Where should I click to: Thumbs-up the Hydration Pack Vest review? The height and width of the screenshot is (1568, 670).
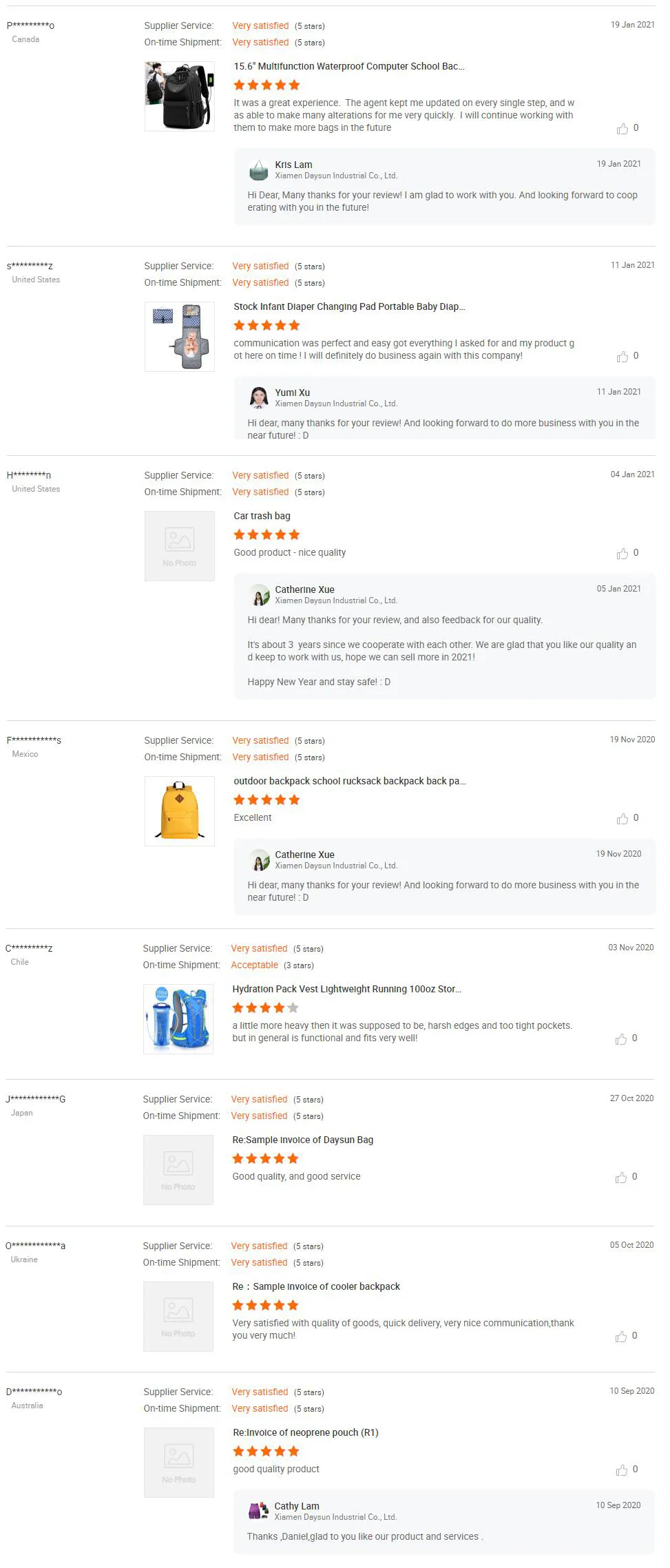coord(621,1039)
